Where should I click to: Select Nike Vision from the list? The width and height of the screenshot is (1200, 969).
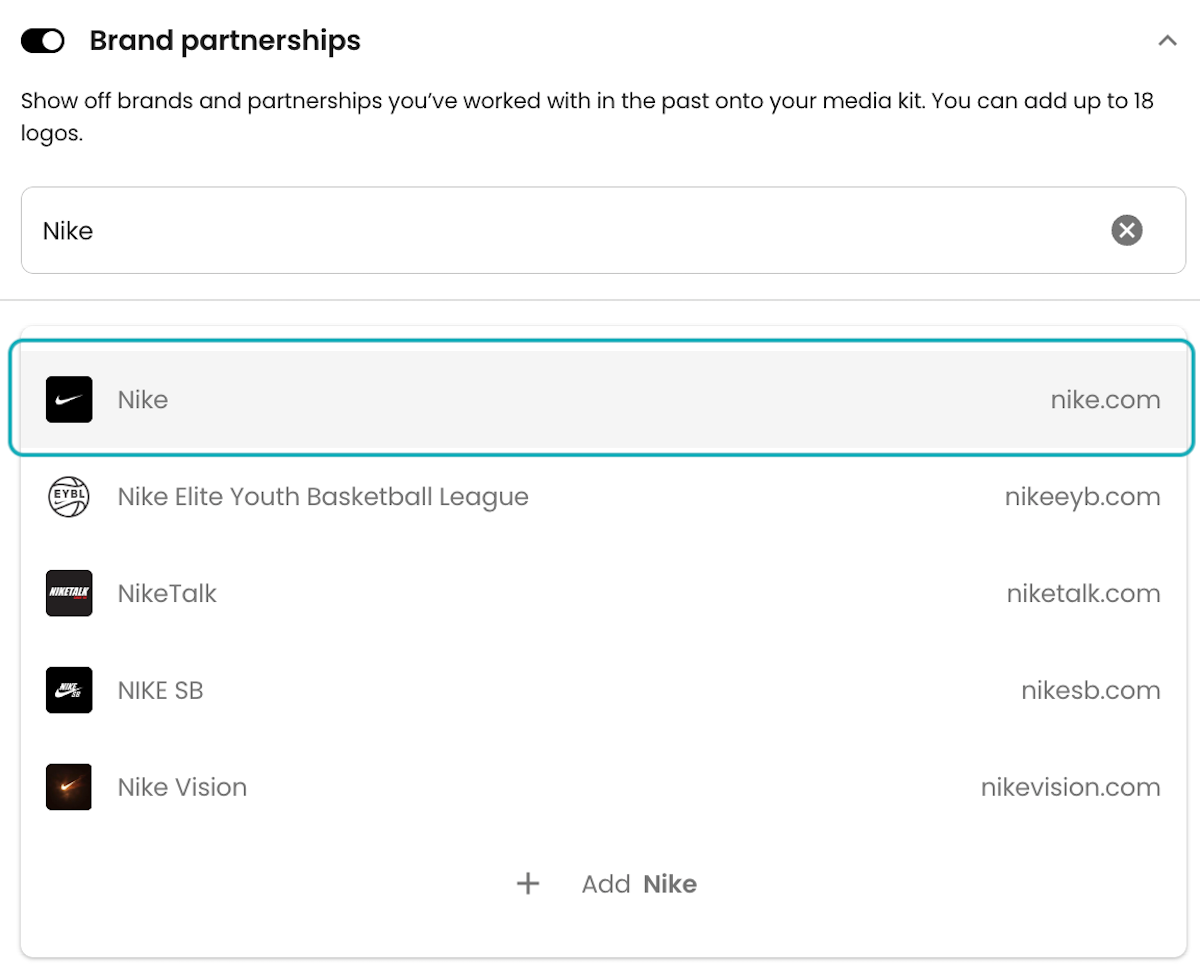601,787
